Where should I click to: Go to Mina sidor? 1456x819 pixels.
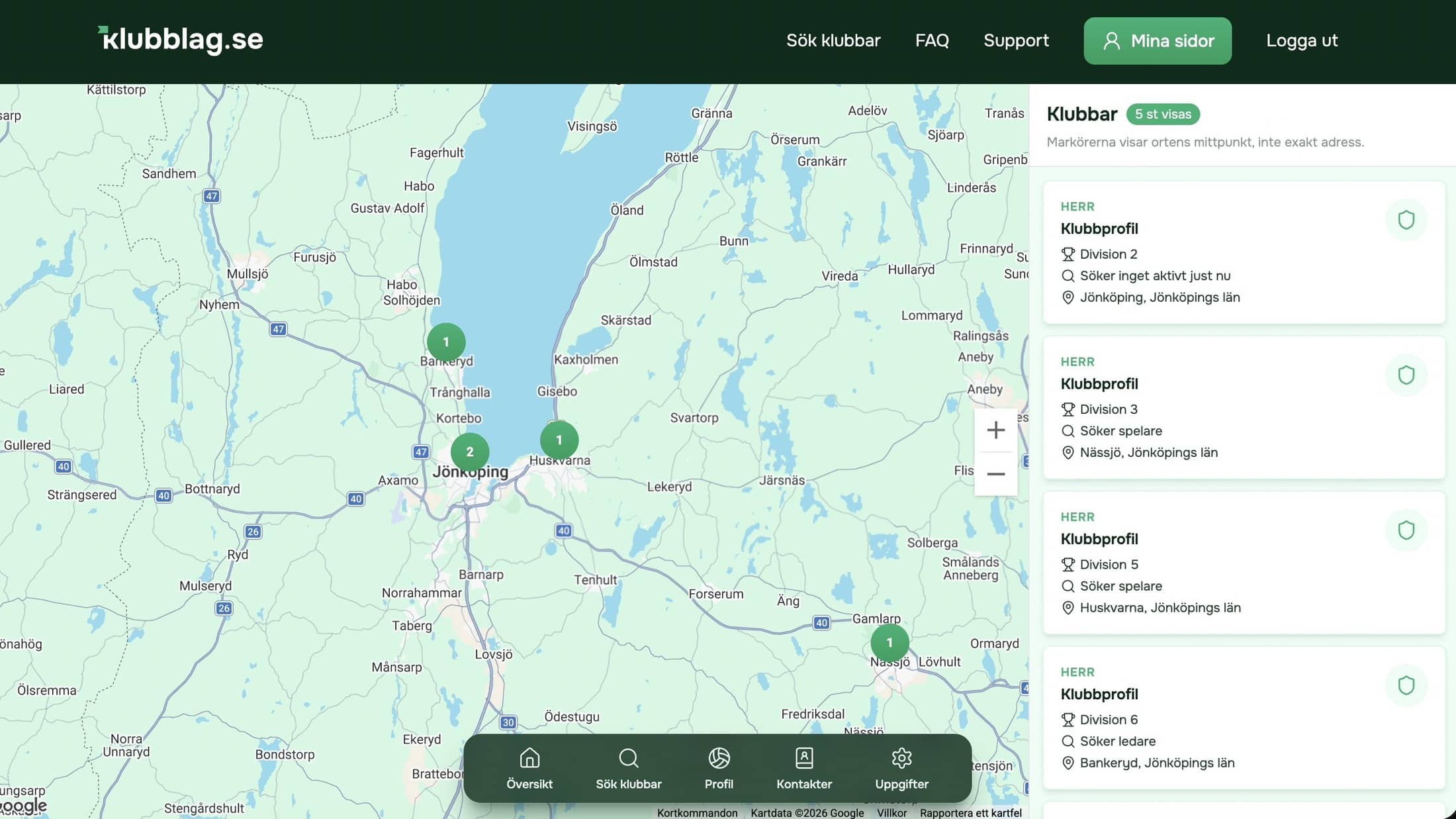coord(1158,41)
